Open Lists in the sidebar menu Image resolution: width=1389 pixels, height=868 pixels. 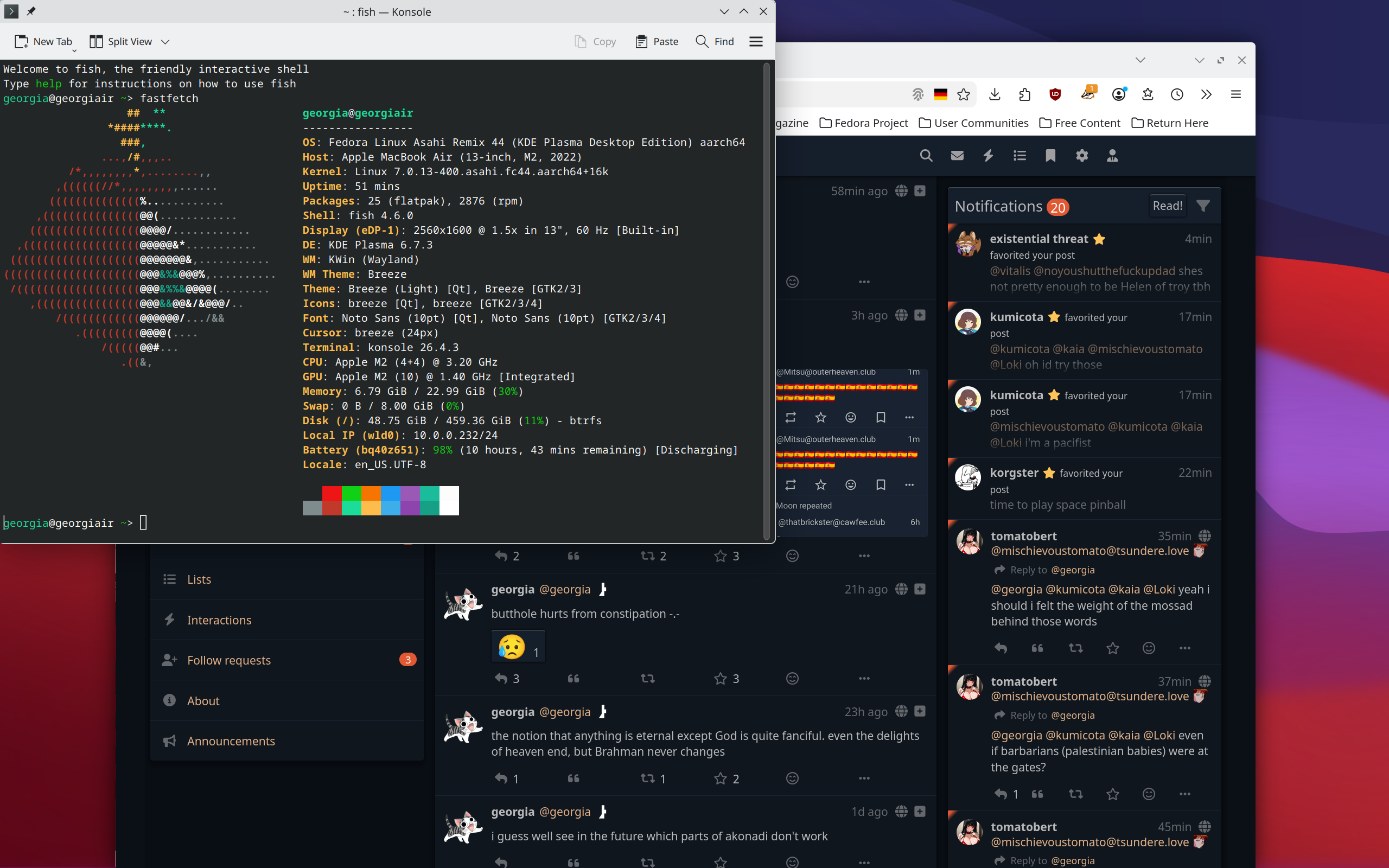(286, 579)
